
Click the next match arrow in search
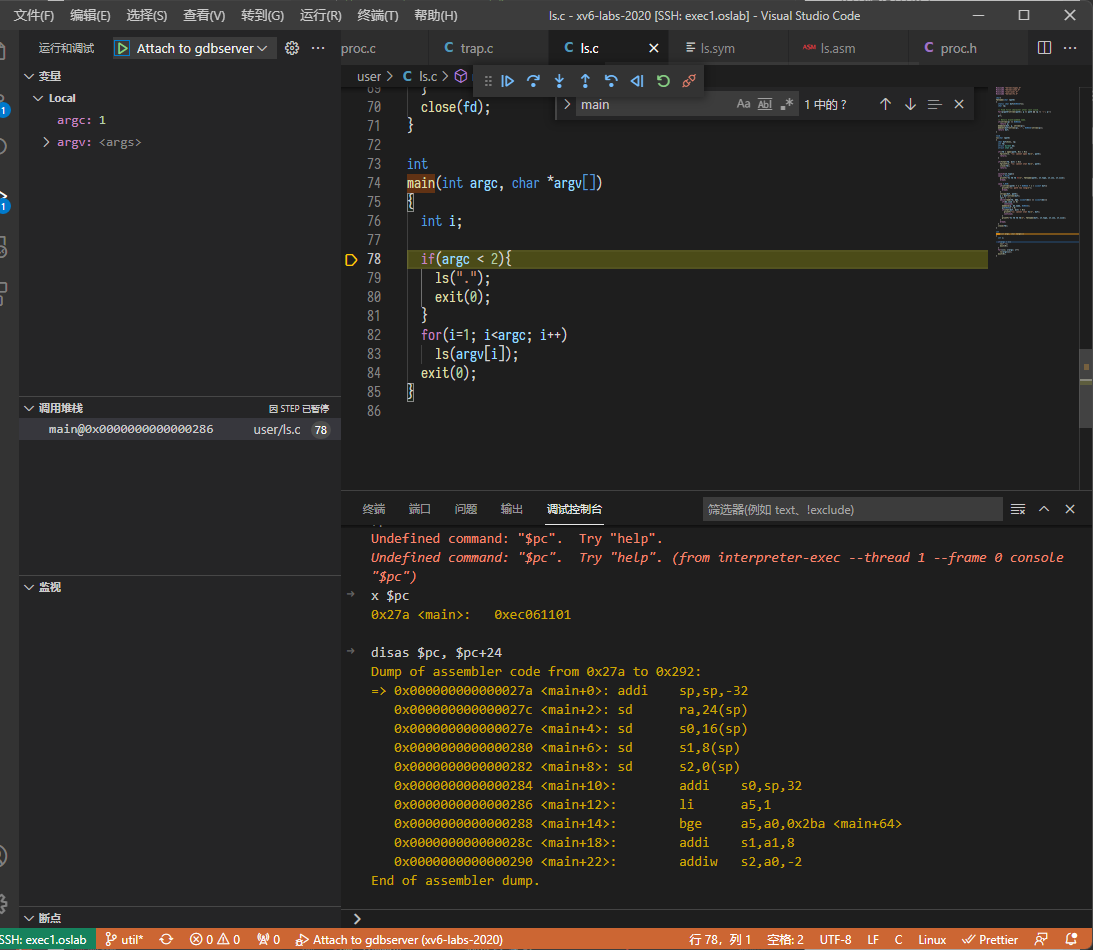coord(910,104)
